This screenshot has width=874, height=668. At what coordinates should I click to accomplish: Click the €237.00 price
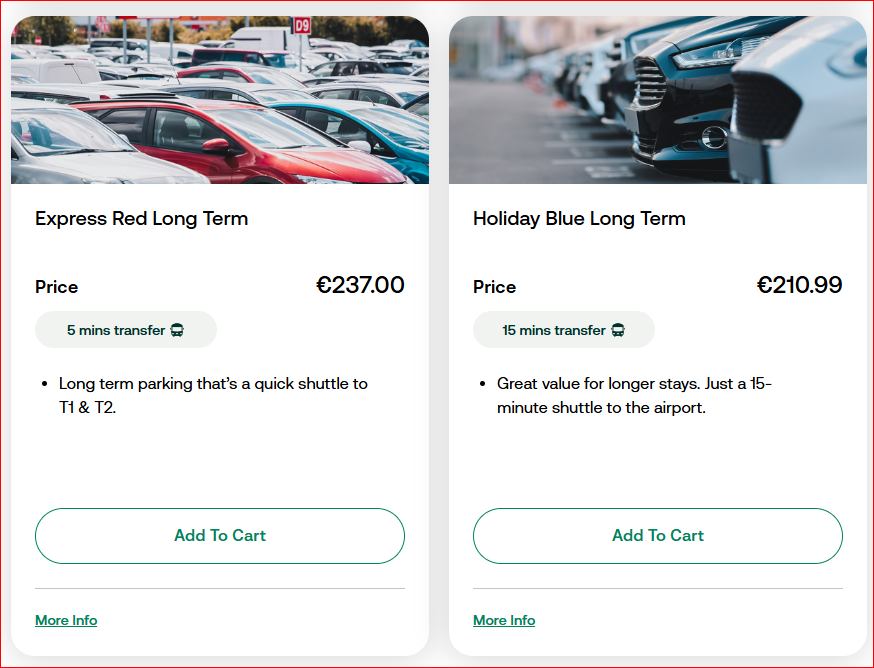click(x=360, y=285)
